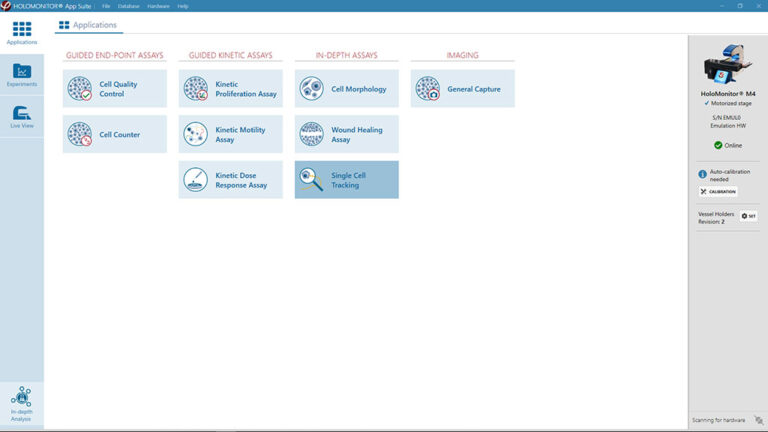Image resolution: width=768 pixels, height=432 pixels.
Task: Open the Database menu
Action: point(128,6)
